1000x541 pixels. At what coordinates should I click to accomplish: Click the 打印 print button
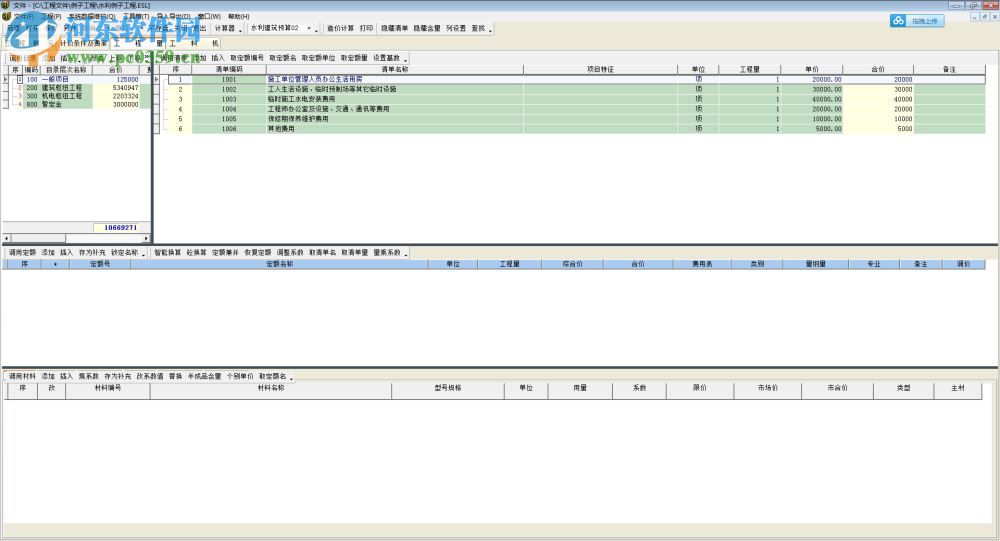coord(366,29)
